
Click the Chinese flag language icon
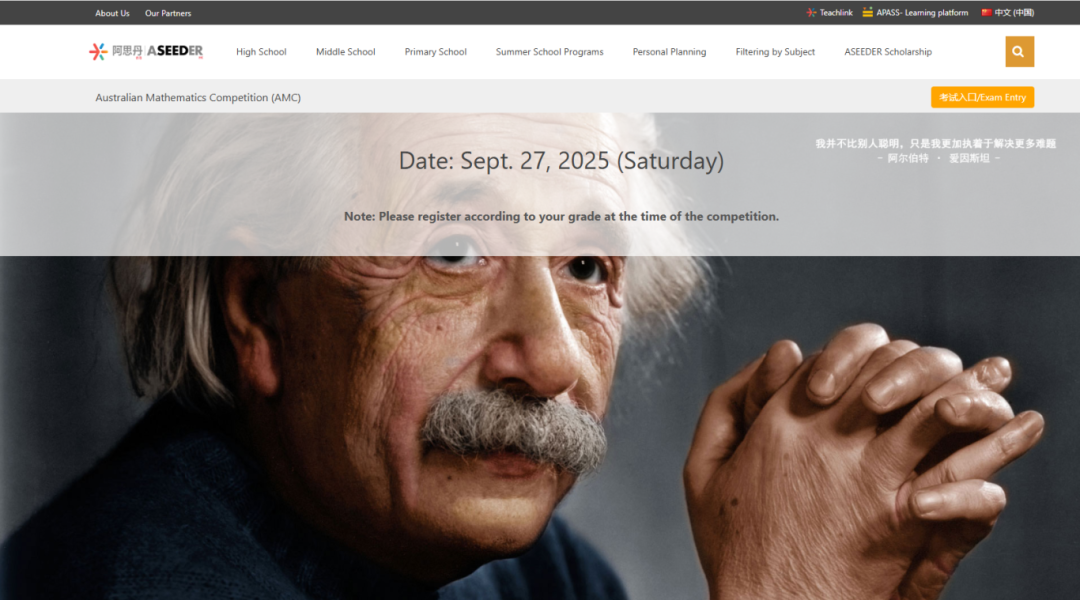pos(986,13)
